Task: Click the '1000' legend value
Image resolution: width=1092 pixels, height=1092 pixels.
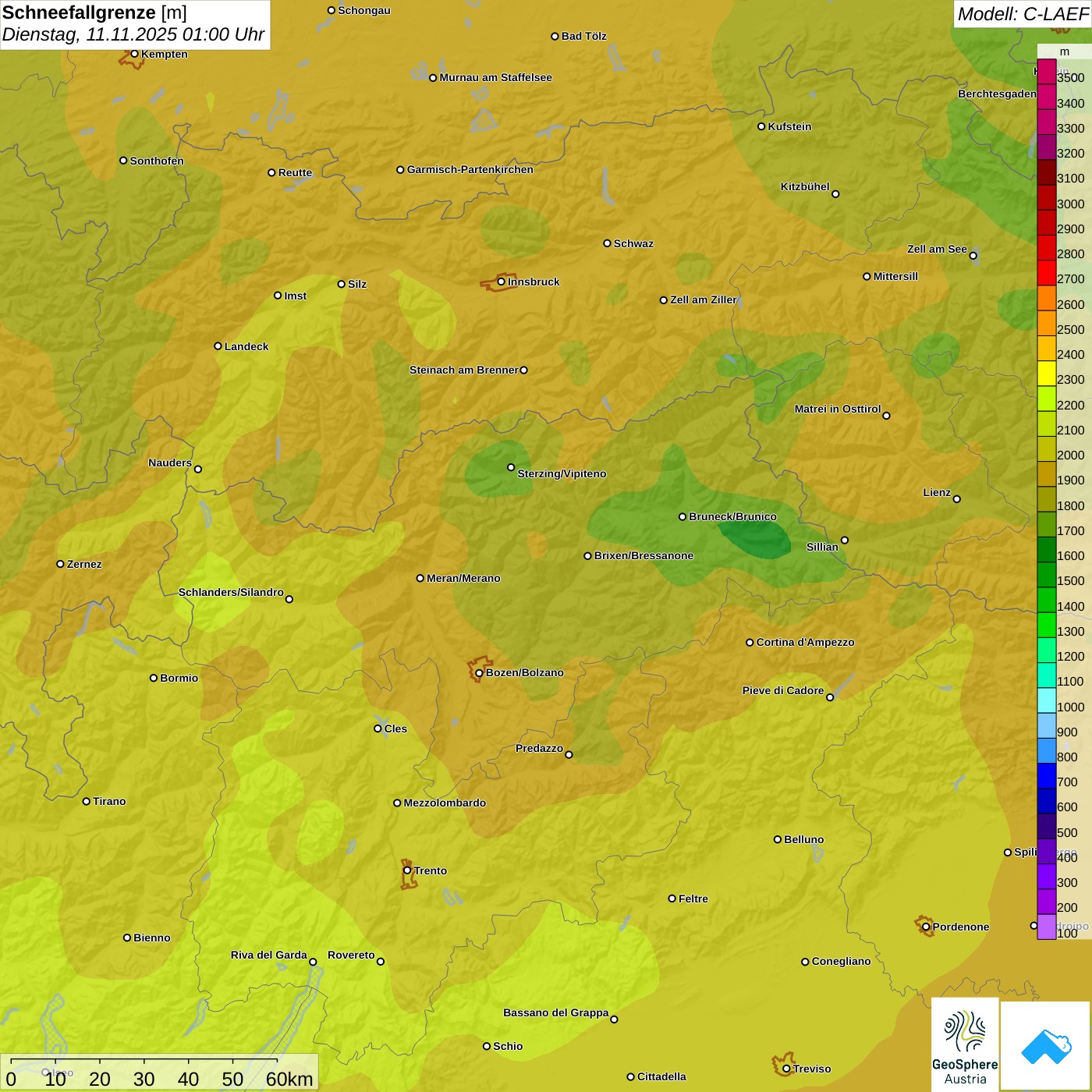Action: pos(1070,707)
